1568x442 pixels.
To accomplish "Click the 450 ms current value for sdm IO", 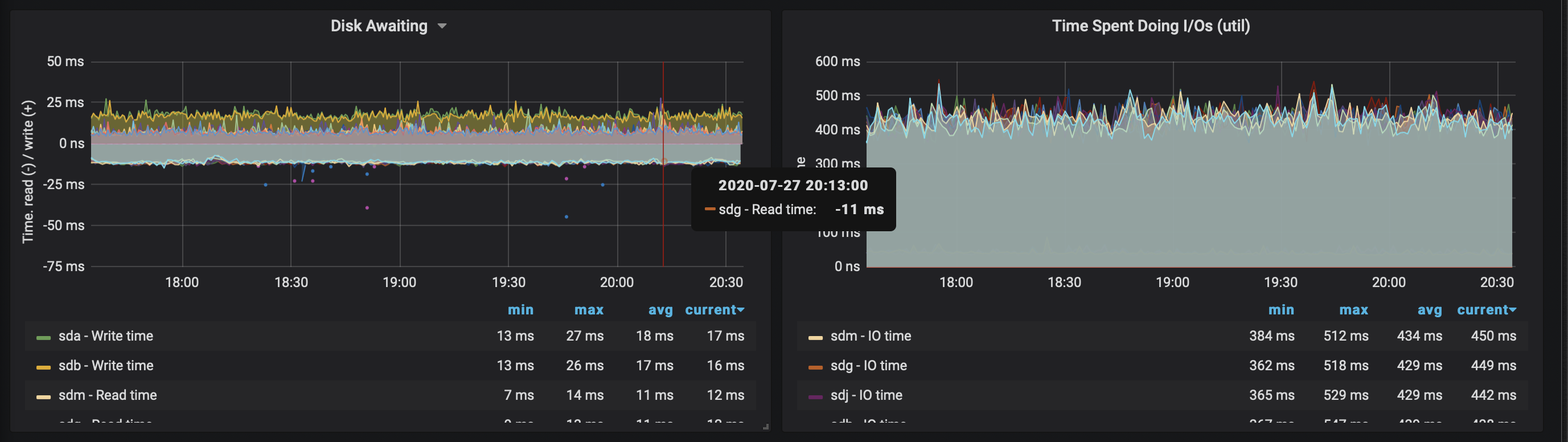I will [x=1494, y=336].
